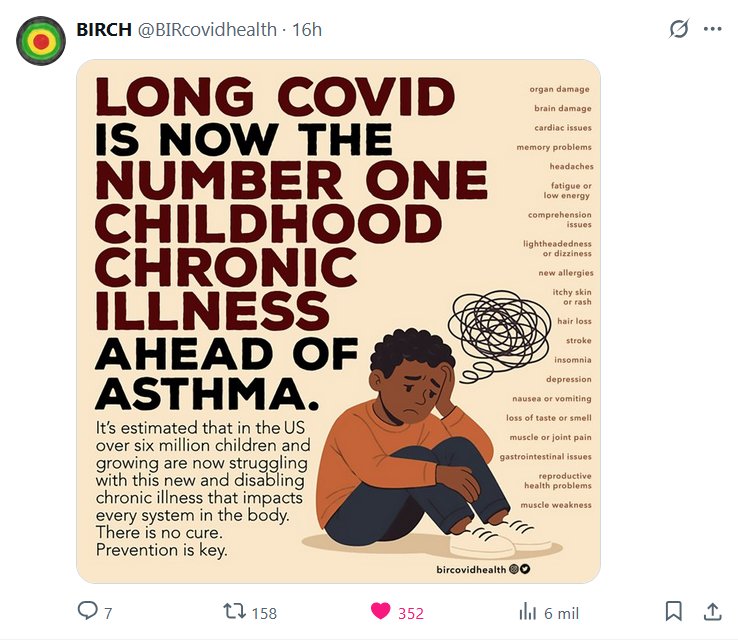Click the like count 352
The height and width of the screenshot is (640, 738).
(x=411, y=613)
